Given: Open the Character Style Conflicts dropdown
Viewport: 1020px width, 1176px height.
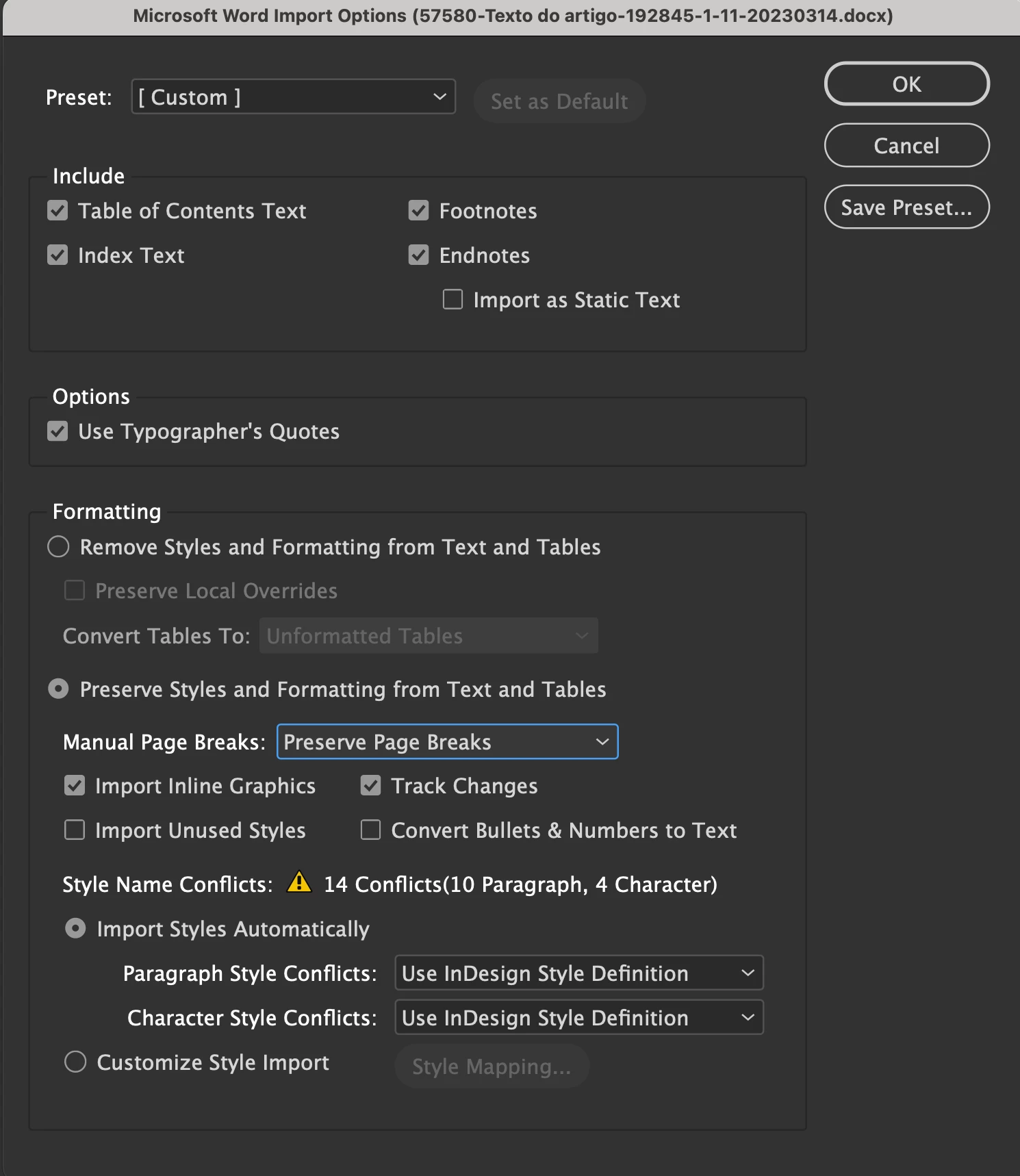Looking at the screenshot, I should (578, 1017).
